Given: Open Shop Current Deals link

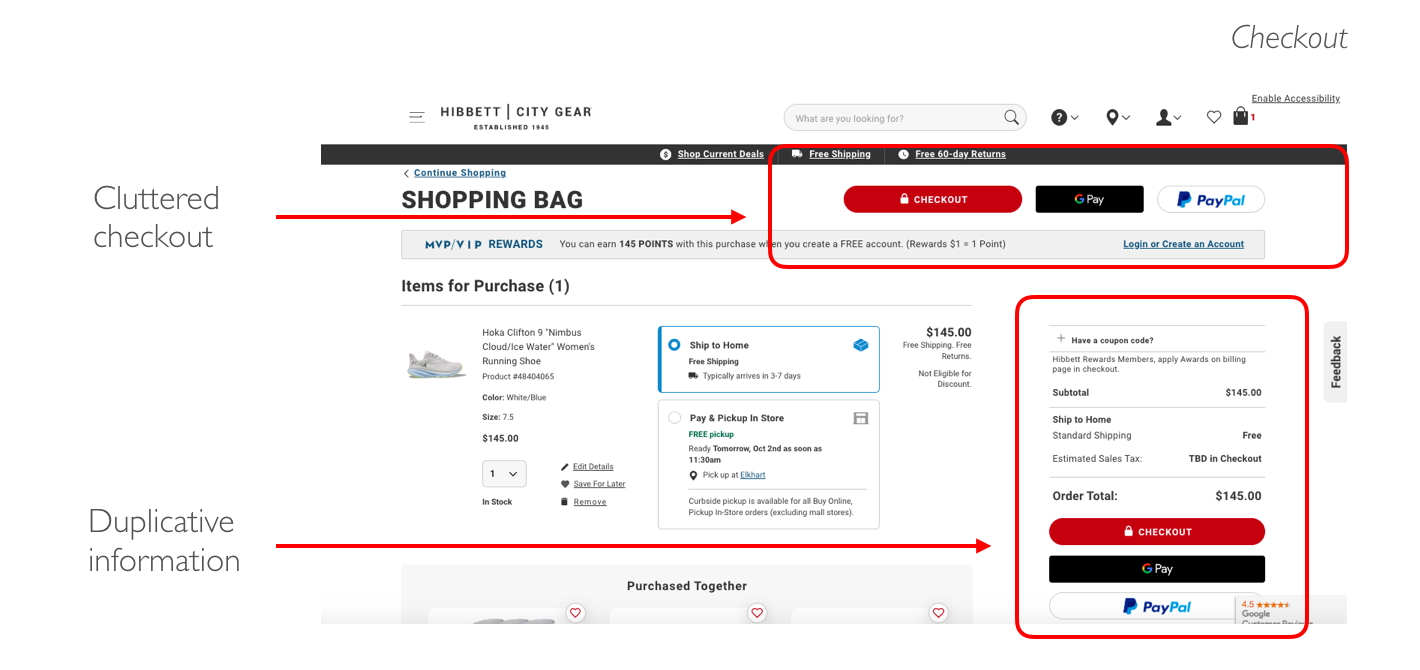Looking at the screenshot, I should (x=721, y=154).
